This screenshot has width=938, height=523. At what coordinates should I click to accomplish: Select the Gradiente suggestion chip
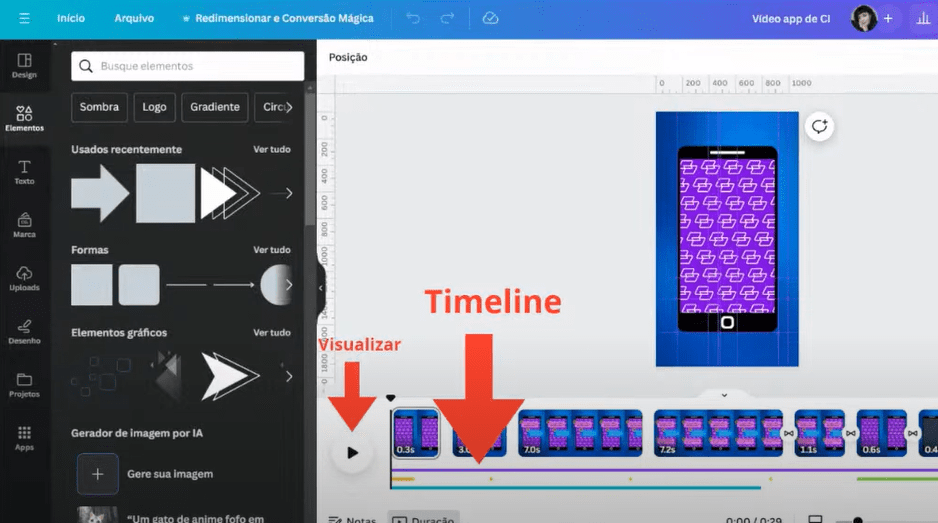[215, 107]
